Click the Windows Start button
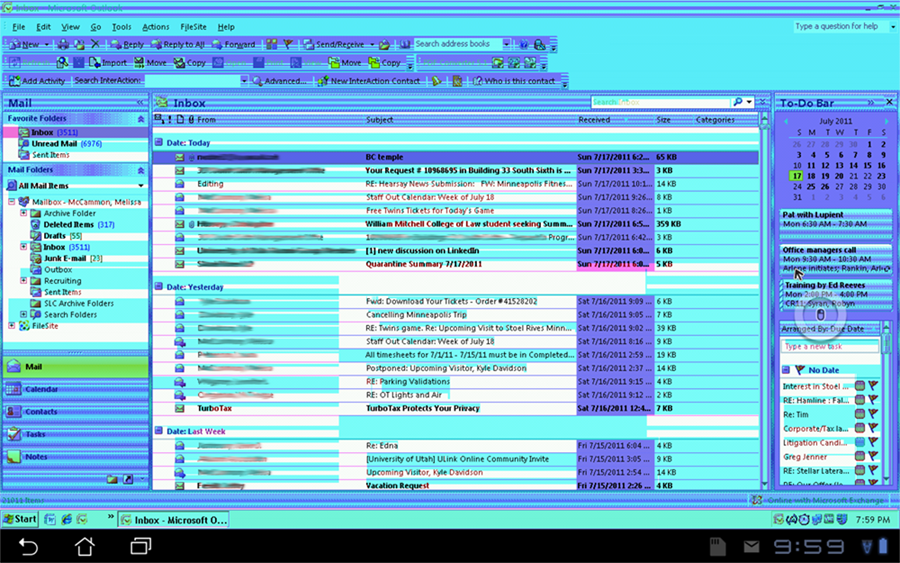The width and height of the screenshot is (900, 563). [20, 519]
